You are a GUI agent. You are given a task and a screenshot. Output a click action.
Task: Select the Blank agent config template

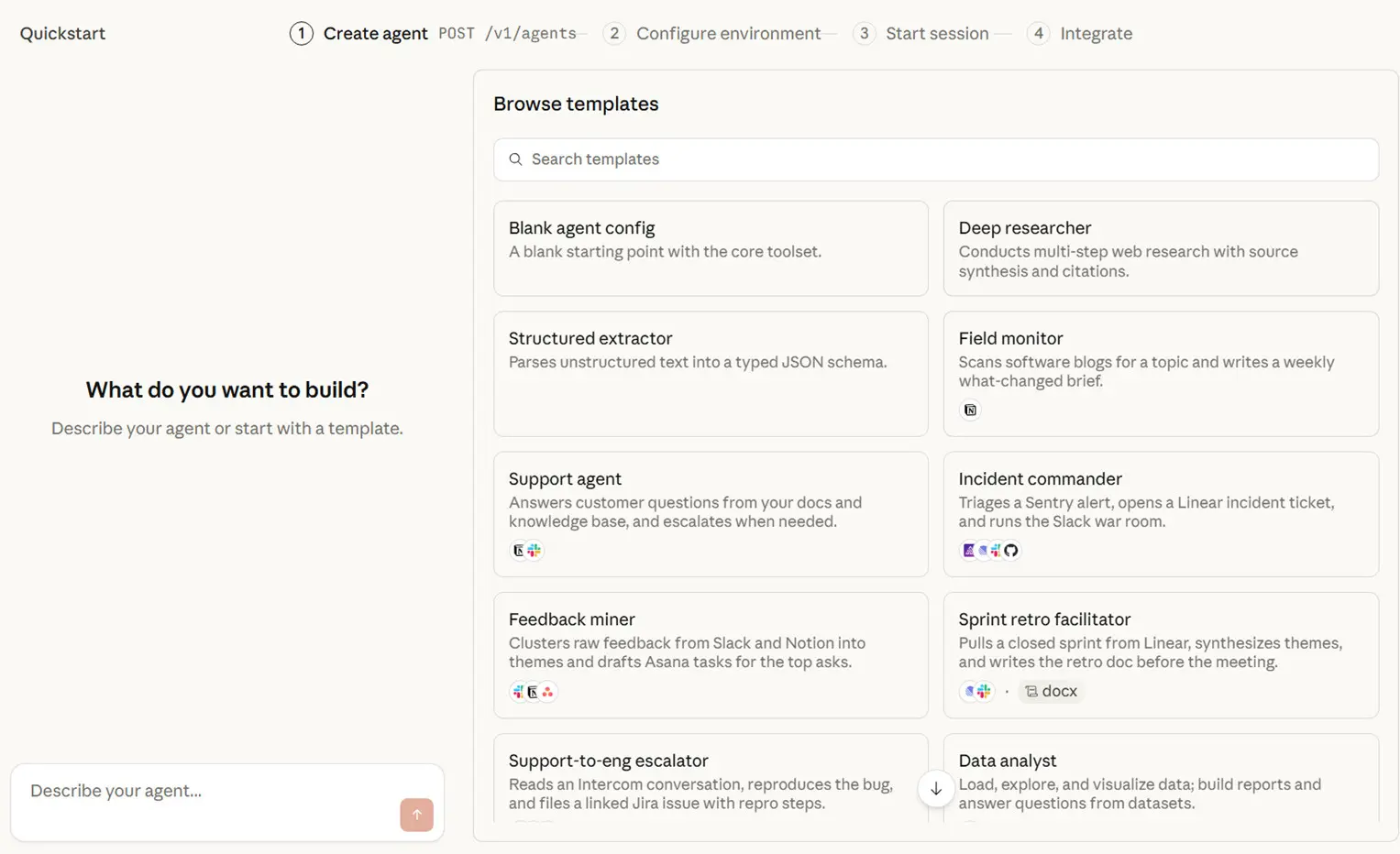(x=711, y=248)
